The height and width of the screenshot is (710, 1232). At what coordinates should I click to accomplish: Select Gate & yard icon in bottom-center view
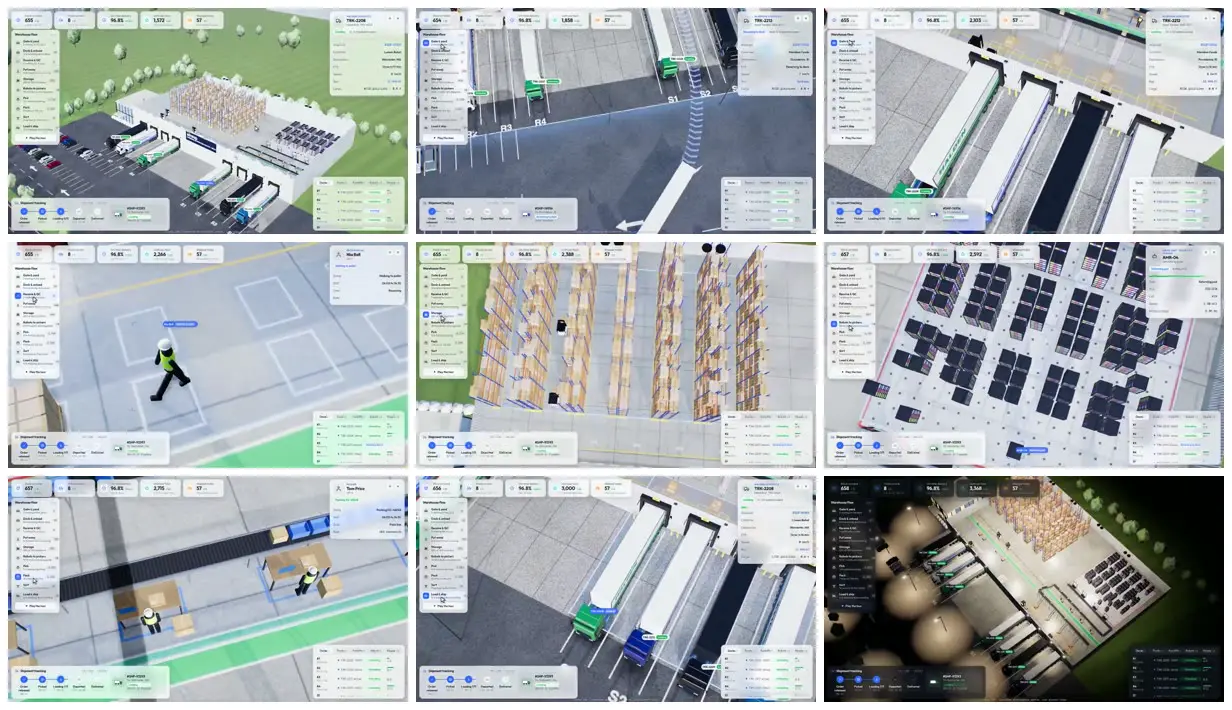click(426, 510)
